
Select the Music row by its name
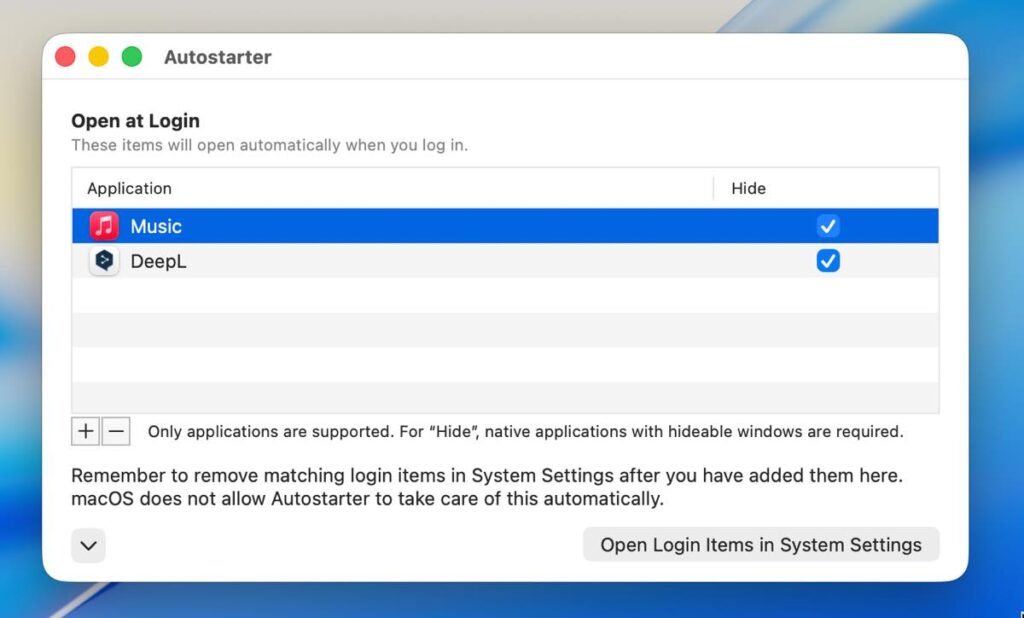(156, 226)
